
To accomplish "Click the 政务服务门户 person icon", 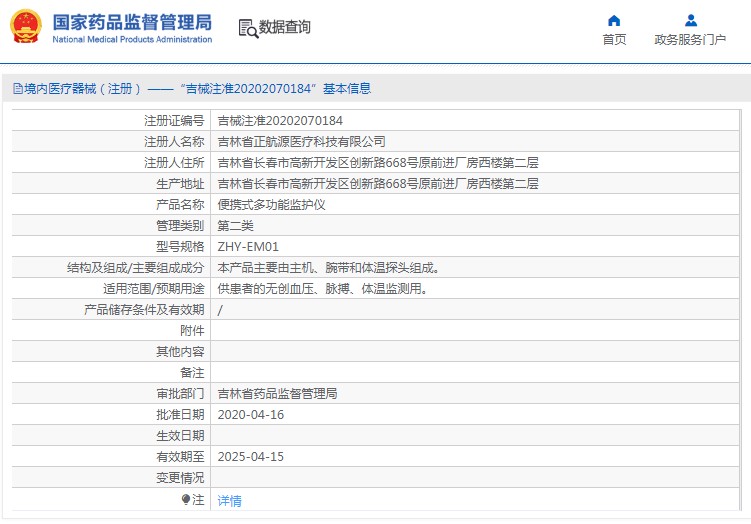I will (690, 20).
